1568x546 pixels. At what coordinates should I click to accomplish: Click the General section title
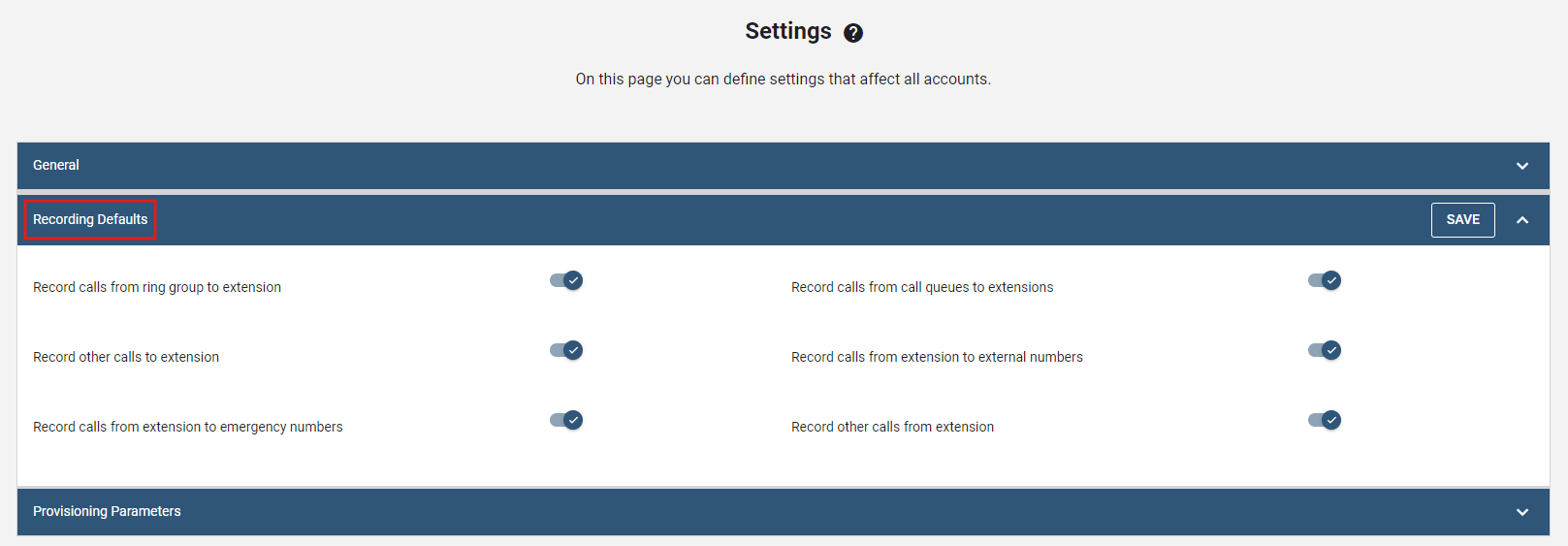(x=56, y=166)
